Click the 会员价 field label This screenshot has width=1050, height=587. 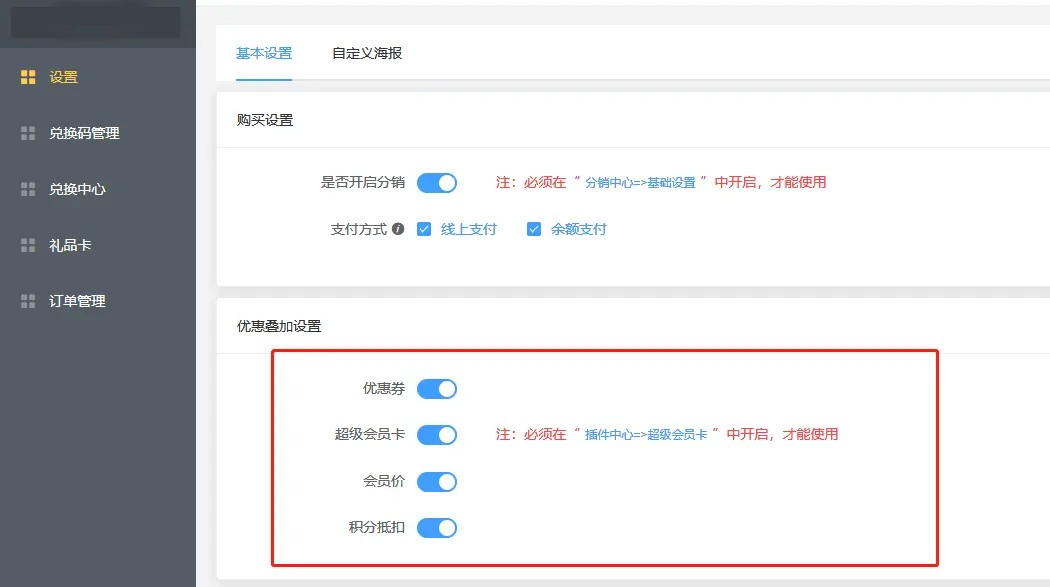pos(384,481)
